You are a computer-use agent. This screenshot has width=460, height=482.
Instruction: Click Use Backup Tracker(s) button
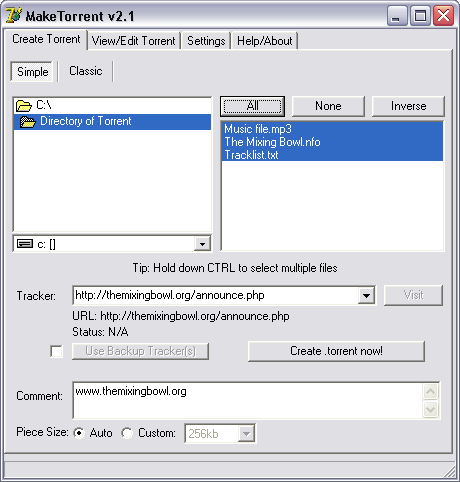140,351
